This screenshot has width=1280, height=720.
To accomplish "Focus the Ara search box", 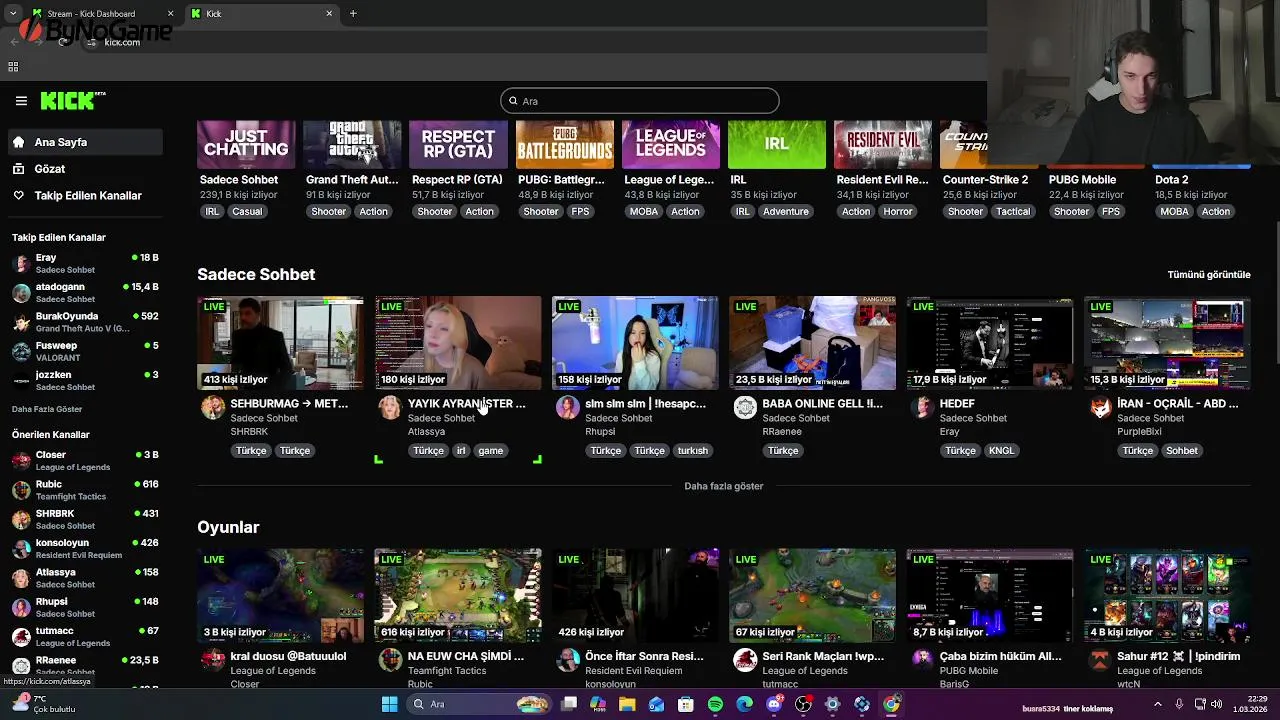I will click(x=640, y=101).
